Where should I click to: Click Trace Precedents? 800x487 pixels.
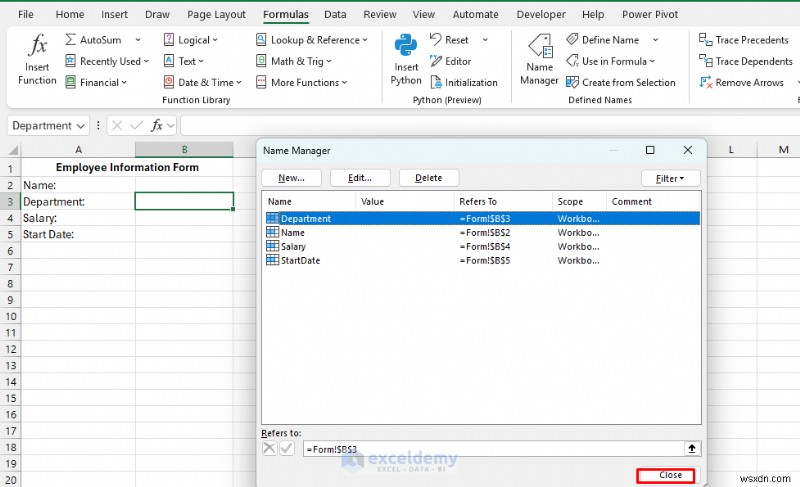pos(743,40)
